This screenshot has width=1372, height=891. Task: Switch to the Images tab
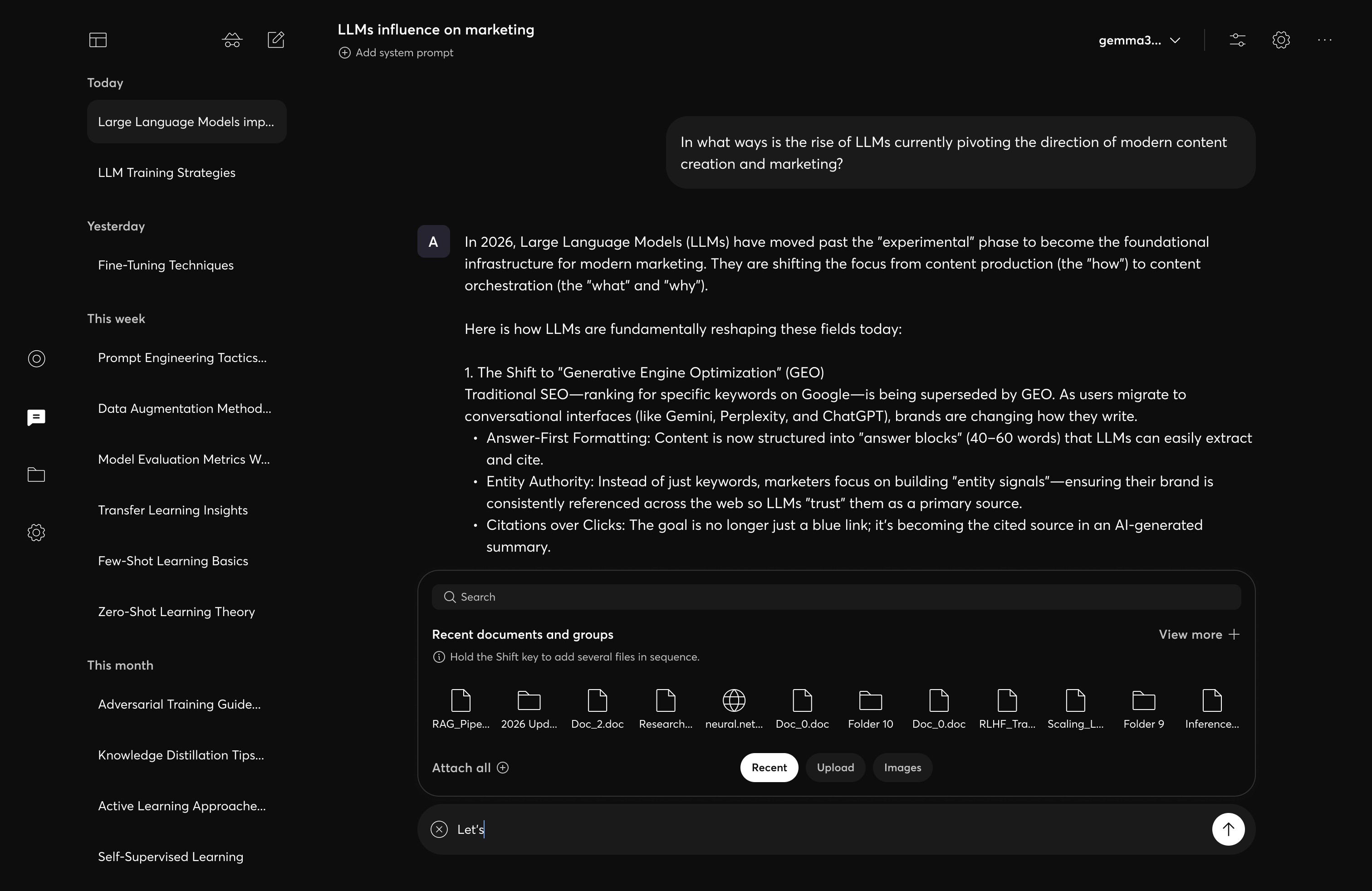902,768
